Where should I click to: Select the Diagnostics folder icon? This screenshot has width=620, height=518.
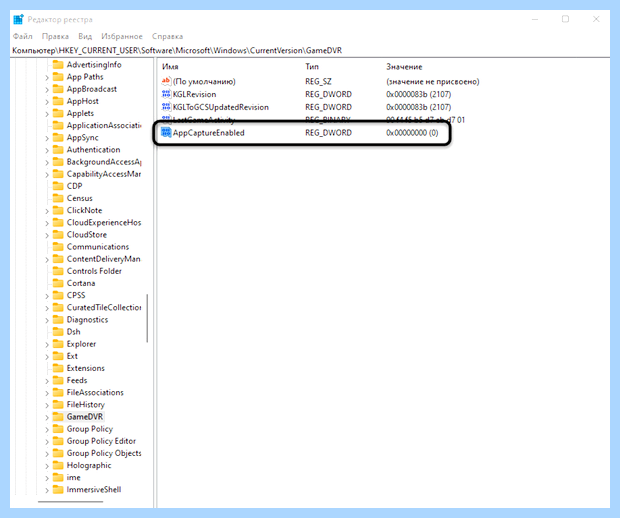(x=58, y=319)
